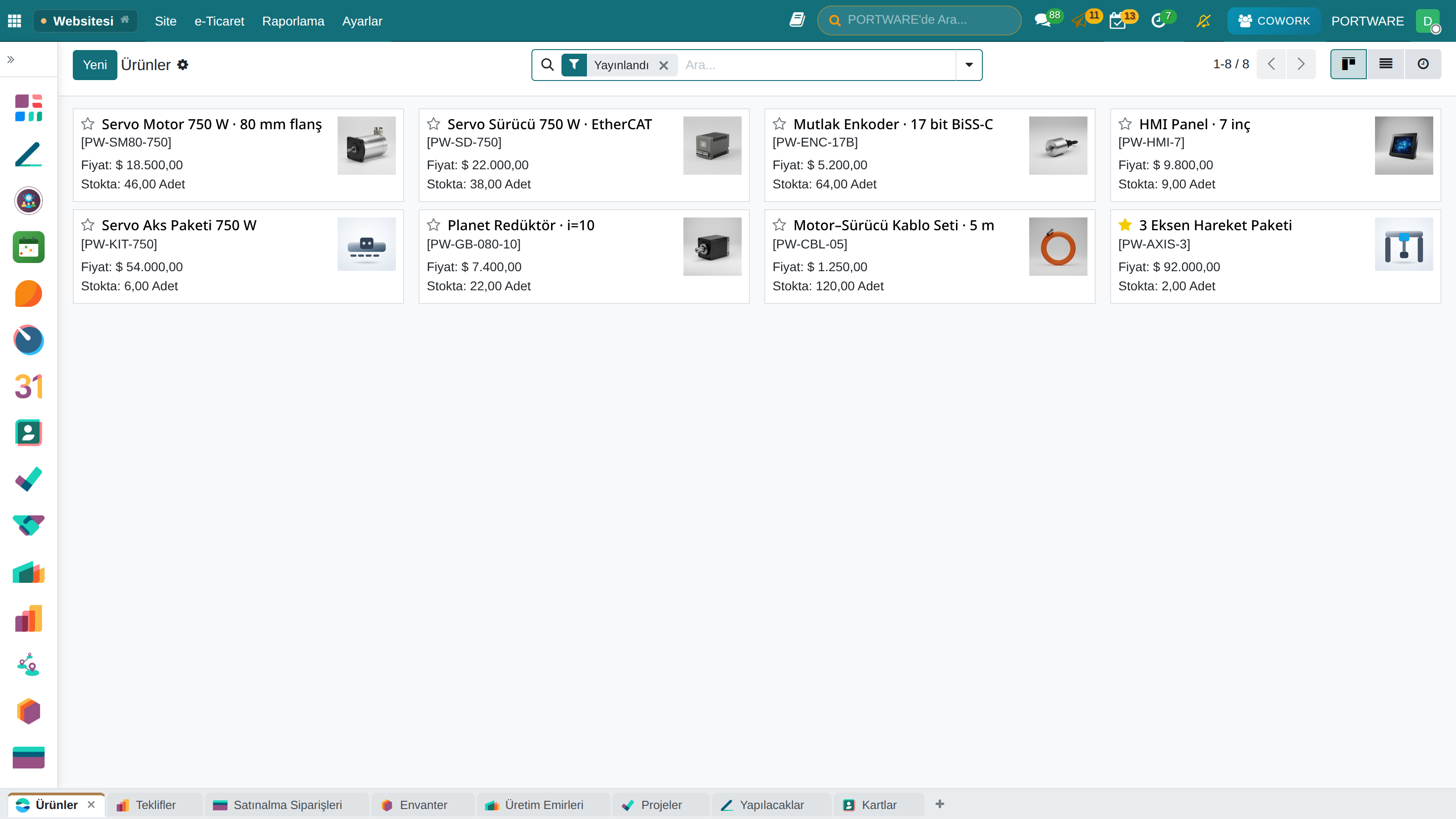Expand the collapsed left sidebar
This screenshot has height=819, width=1456.
[11, 59]
